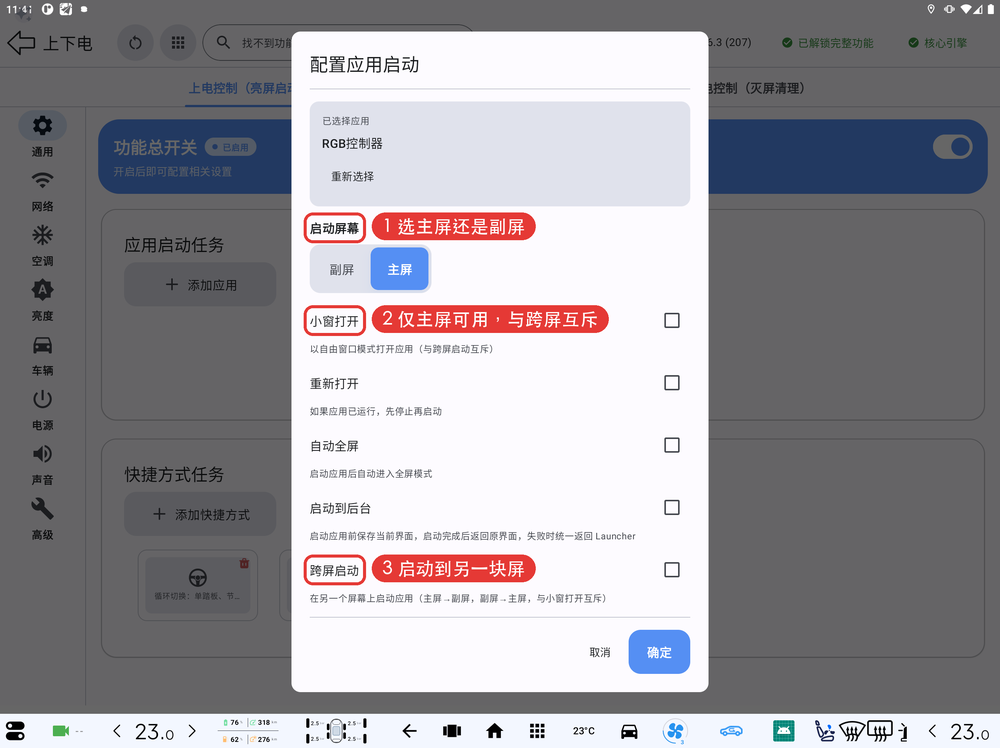Screen dimensions: 1000x748
Task: Tap the battery and range stats widget
Action: point(250,731)
